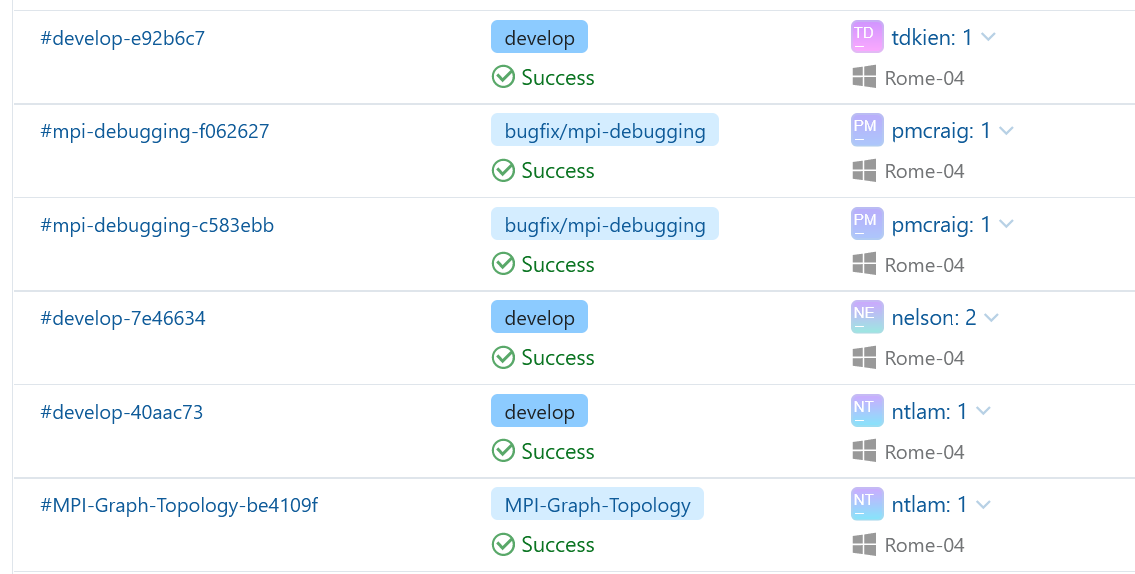This screenshot has height=574, width=1135.
Task: Expand pmcraig changes in mpi-debugging-f062627 row
Action: pyautogui.click(x=1006, y=131)
